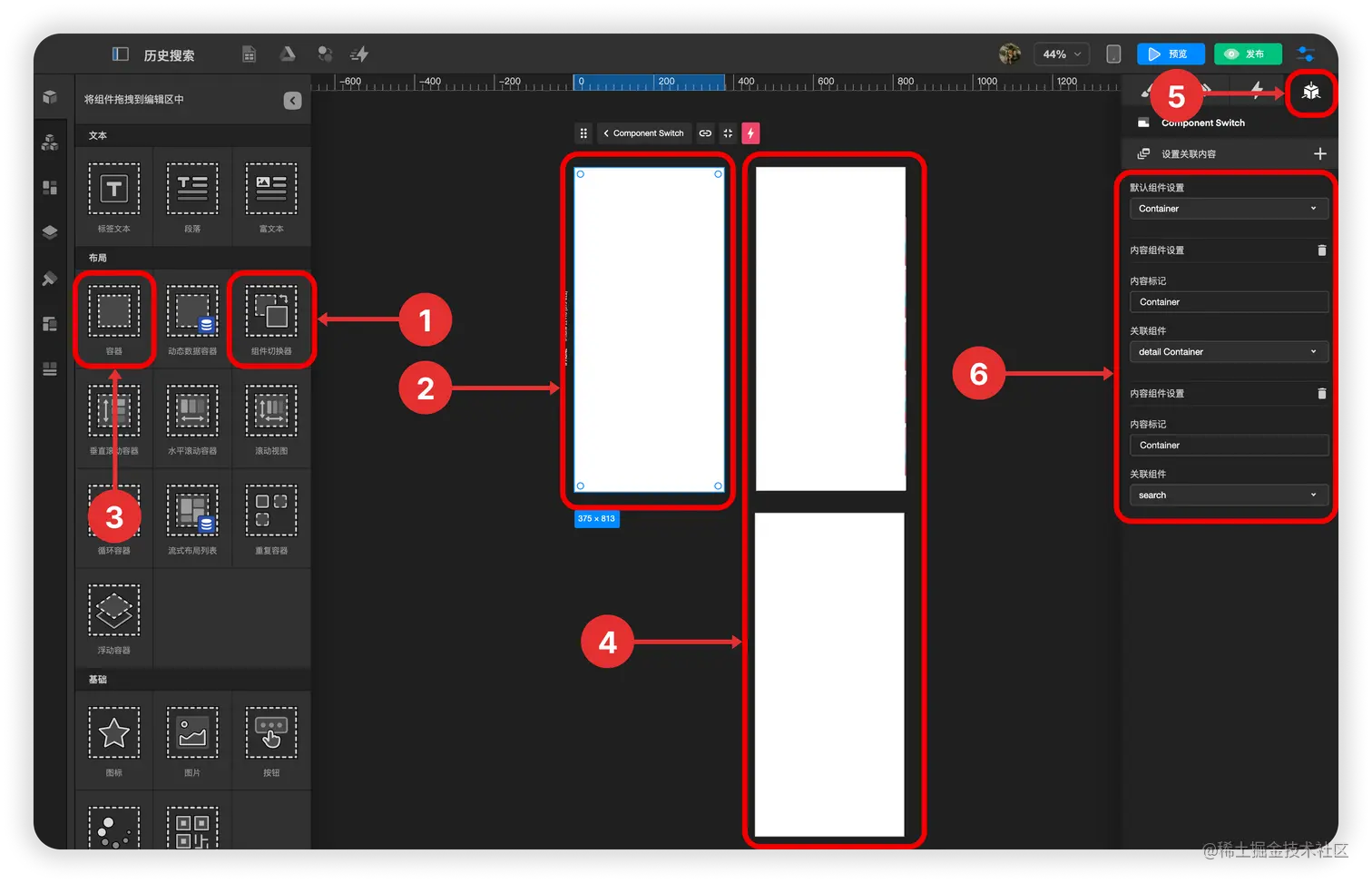Open the layers sidebar panel
This screenshot has height=883, width=1372.
click(x=50, y=232)
